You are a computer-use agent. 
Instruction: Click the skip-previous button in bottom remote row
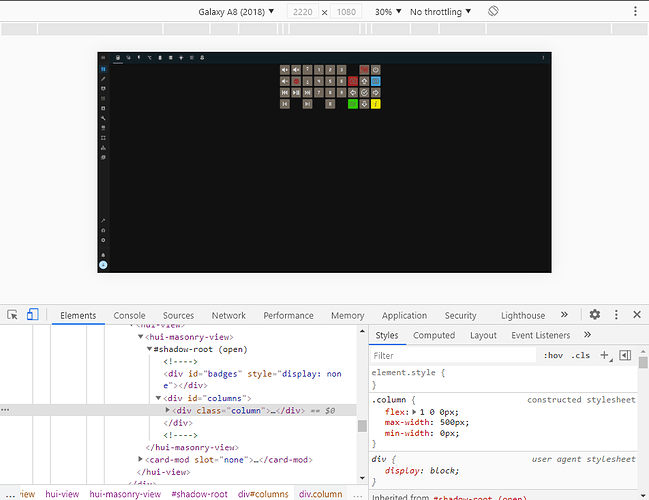click(285, 104)
